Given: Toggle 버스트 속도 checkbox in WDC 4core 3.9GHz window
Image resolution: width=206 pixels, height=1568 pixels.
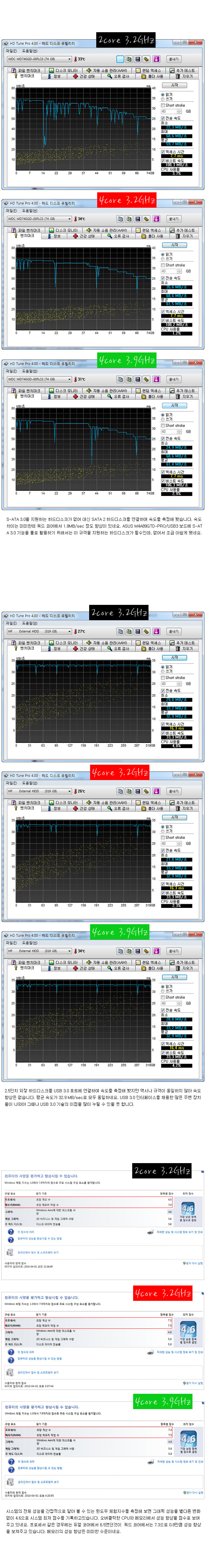Looking at the screenshot, I should 172,480.
